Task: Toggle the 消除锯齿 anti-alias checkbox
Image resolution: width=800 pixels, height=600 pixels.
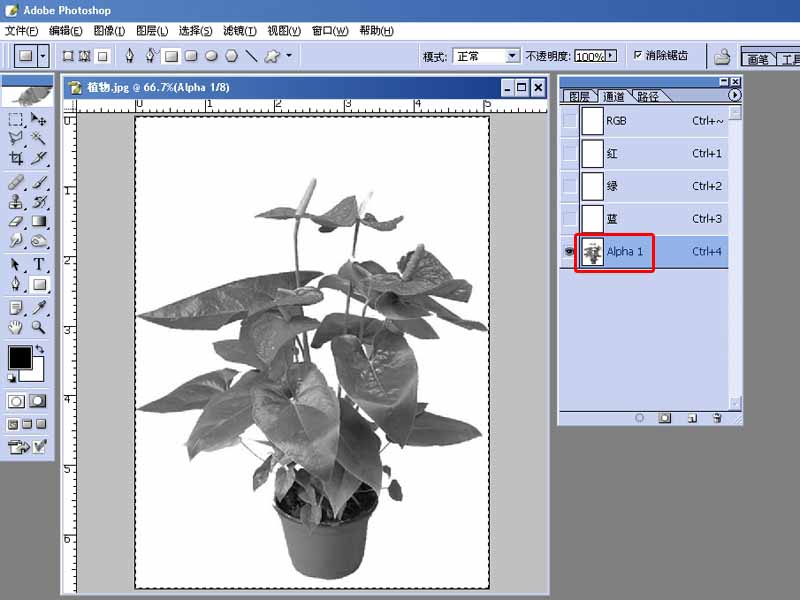Action: pos(638,56)
